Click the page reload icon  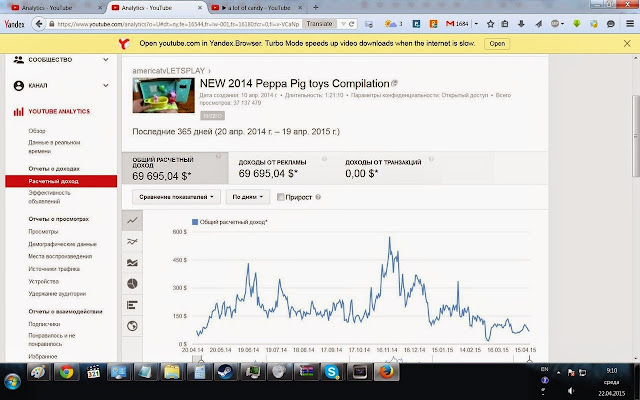pos(351,24)
